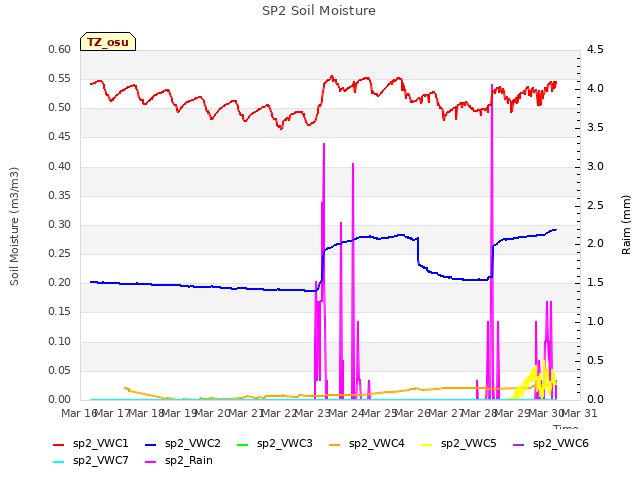Click the Raim (mm) axis label
The height and width of the screenshot is (480, 640).
tap(626, 225)
